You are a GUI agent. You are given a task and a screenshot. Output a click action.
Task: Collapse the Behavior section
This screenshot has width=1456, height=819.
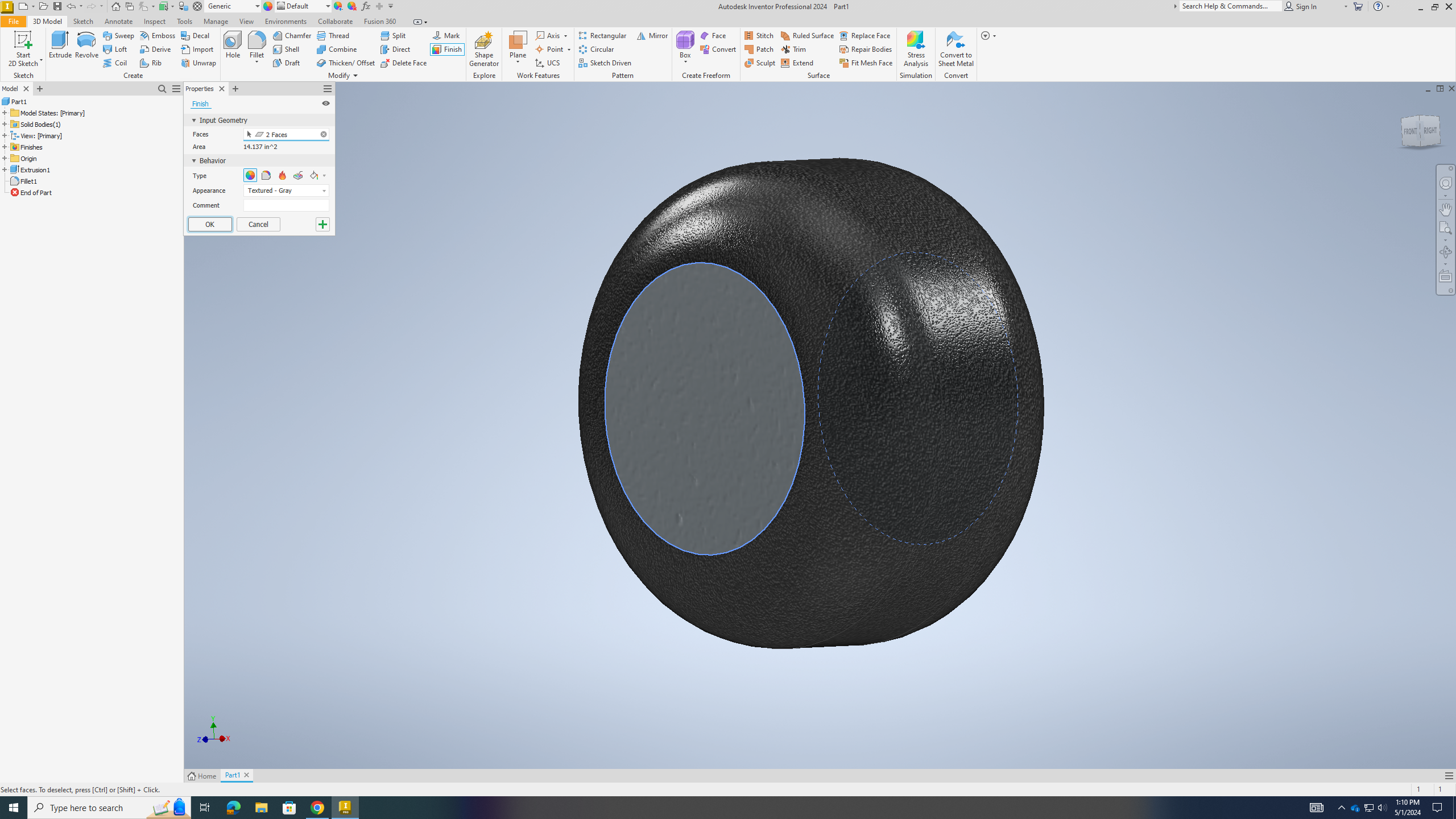tap(194, 161)
